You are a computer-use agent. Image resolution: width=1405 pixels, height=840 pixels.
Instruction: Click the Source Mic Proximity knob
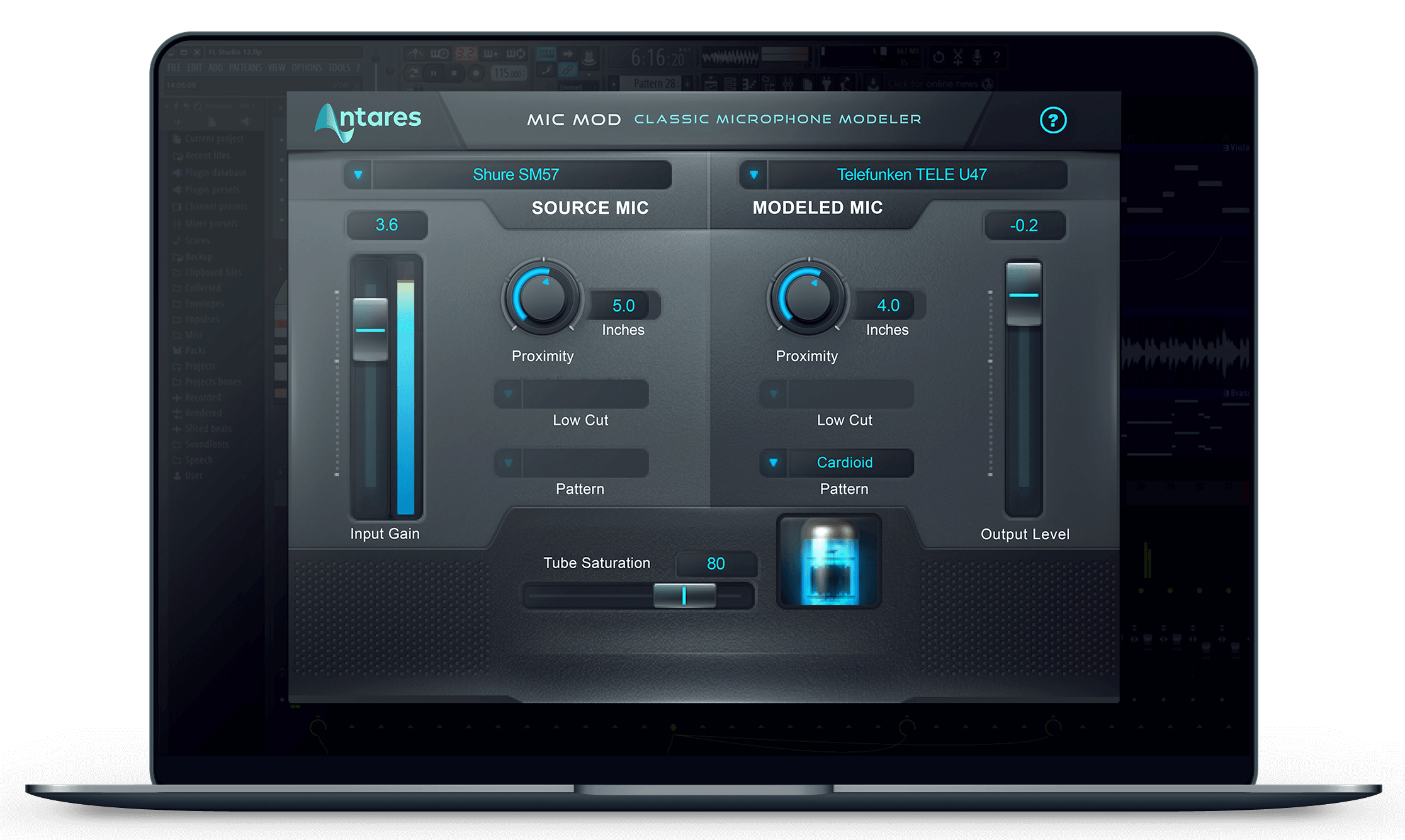click(542, 298)
